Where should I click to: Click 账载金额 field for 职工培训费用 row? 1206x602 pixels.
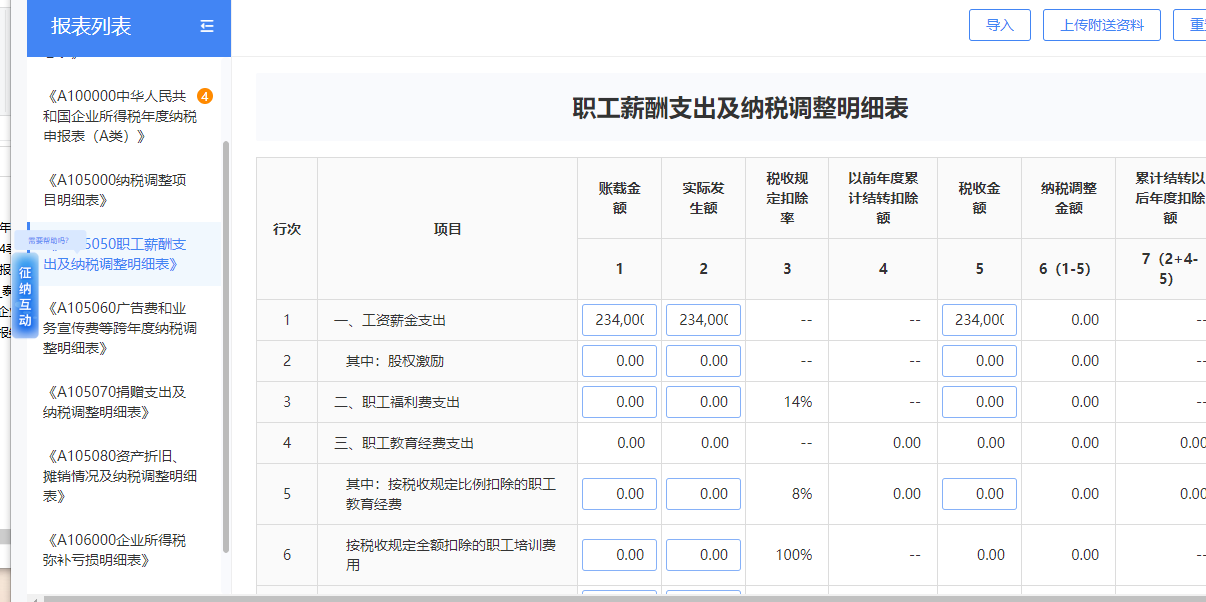click(x=619, y=555)
